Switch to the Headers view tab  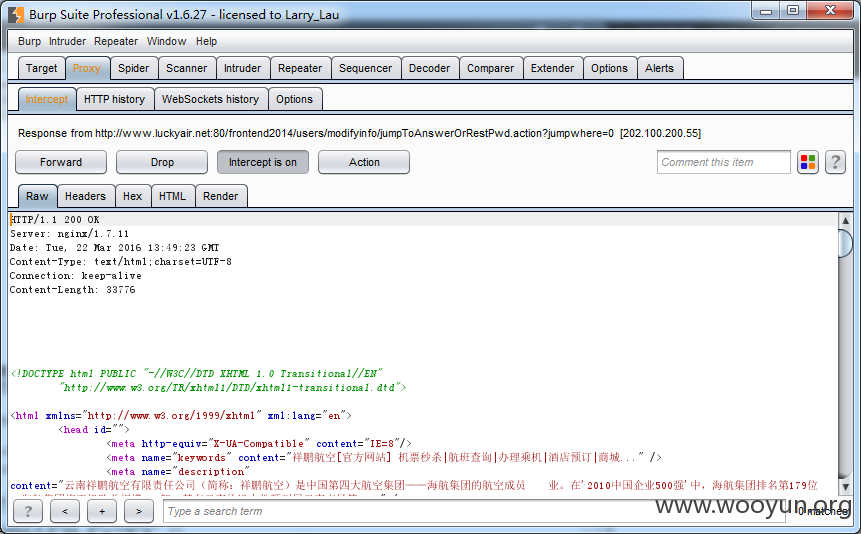click(85, 196)
